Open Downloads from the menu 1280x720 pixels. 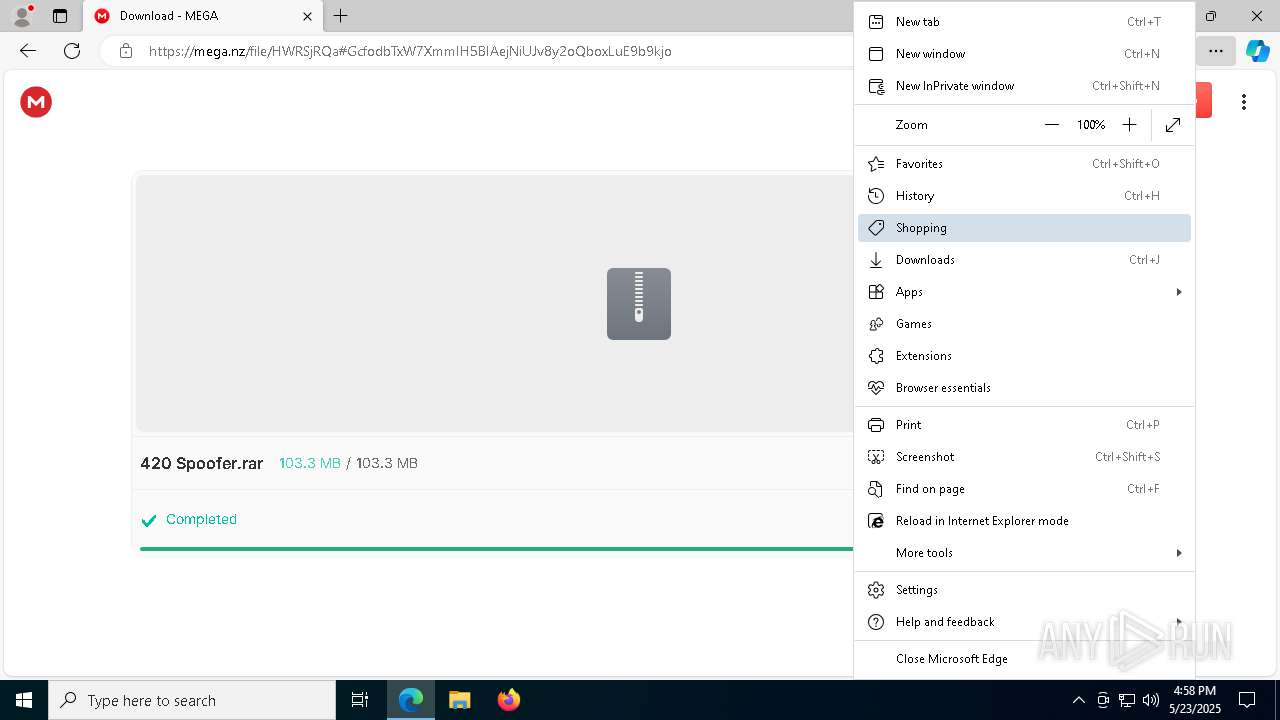(x=1024, y=260)
